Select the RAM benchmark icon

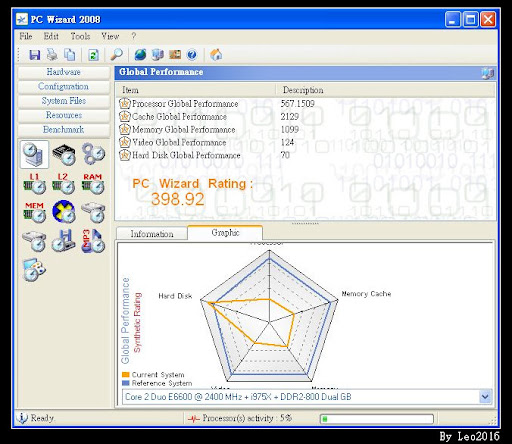click(x=93, y=184)
